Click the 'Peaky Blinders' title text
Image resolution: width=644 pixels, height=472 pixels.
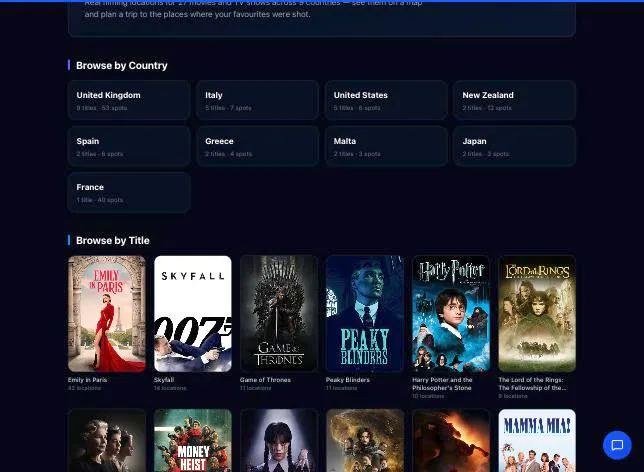coord(348,380)
